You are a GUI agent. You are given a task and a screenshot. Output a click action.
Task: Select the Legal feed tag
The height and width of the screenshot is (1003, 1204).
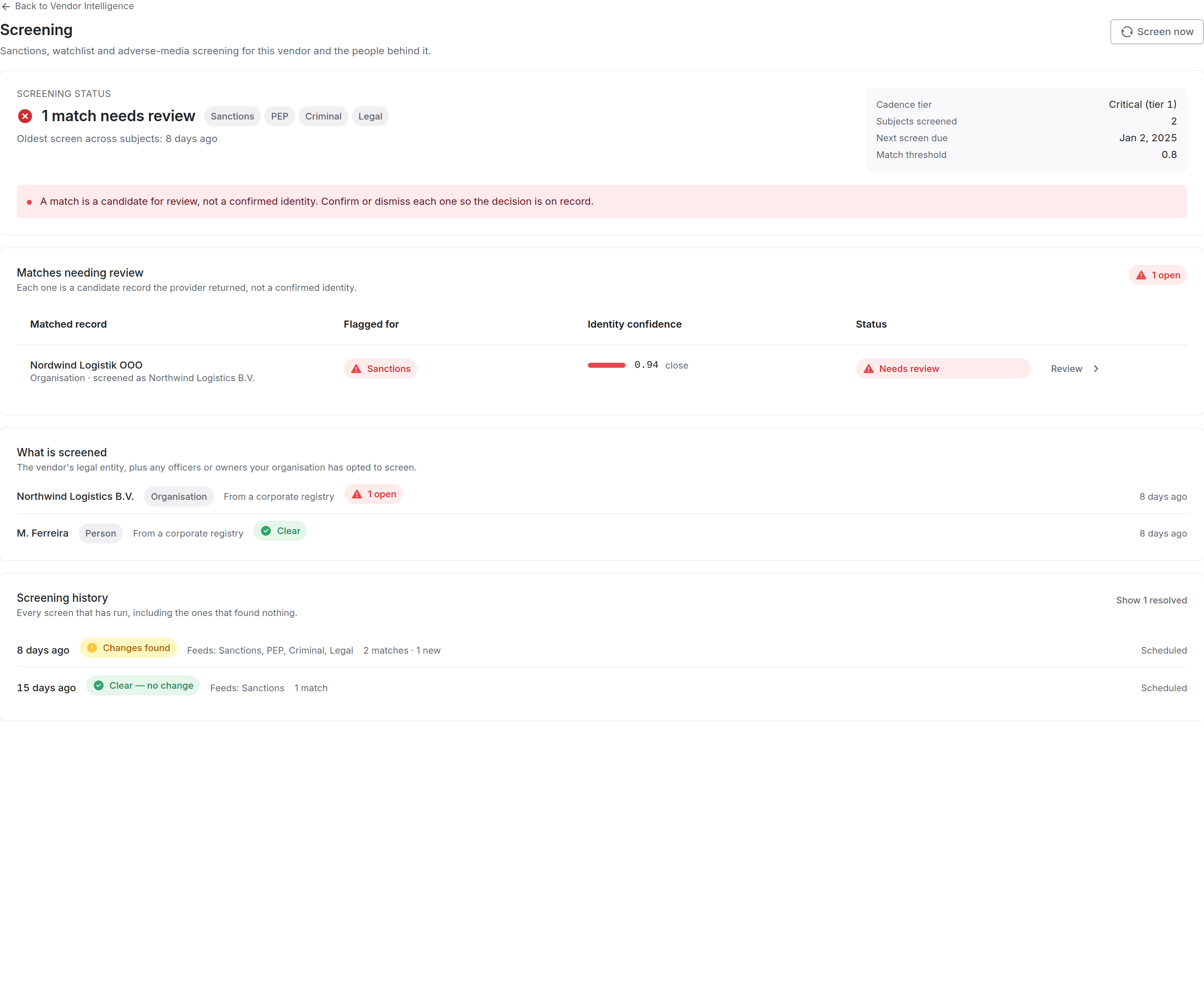370,116
